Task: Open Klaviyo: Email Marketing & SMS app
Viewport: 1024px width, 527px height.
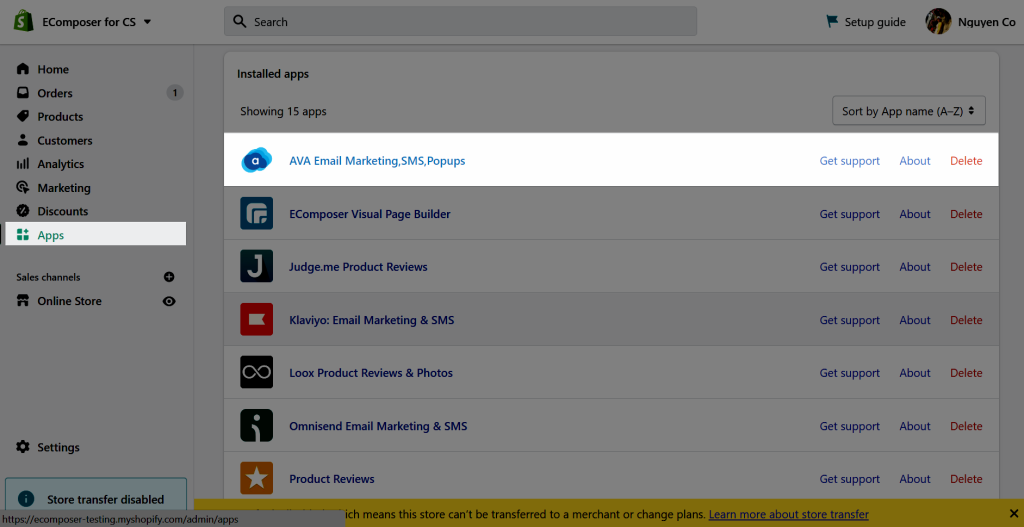Action: click(372, 320)
